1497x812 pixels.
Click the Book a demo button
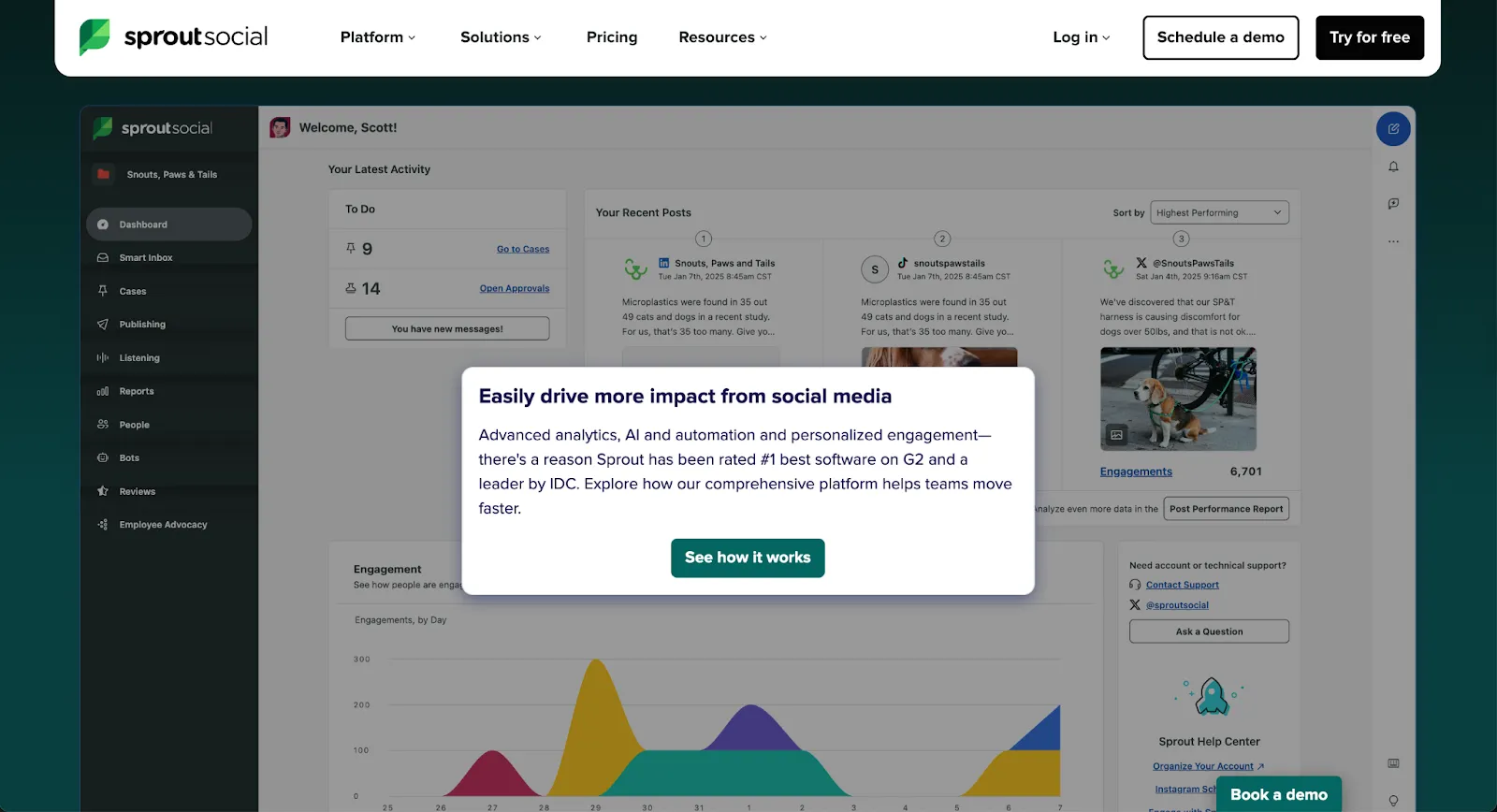click(x=1278, y=794)
